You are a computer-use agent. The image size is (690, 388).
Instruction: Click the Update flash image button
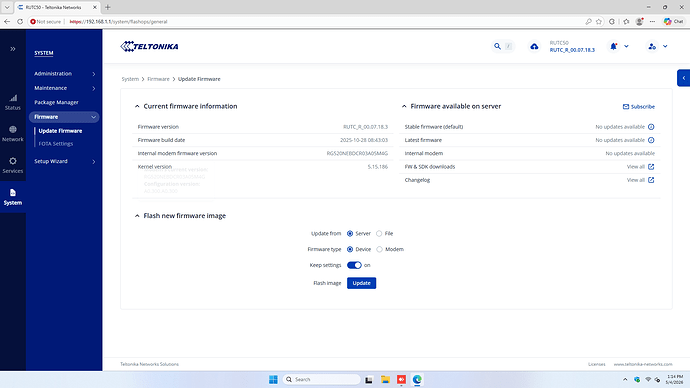[x=361, y=283]
